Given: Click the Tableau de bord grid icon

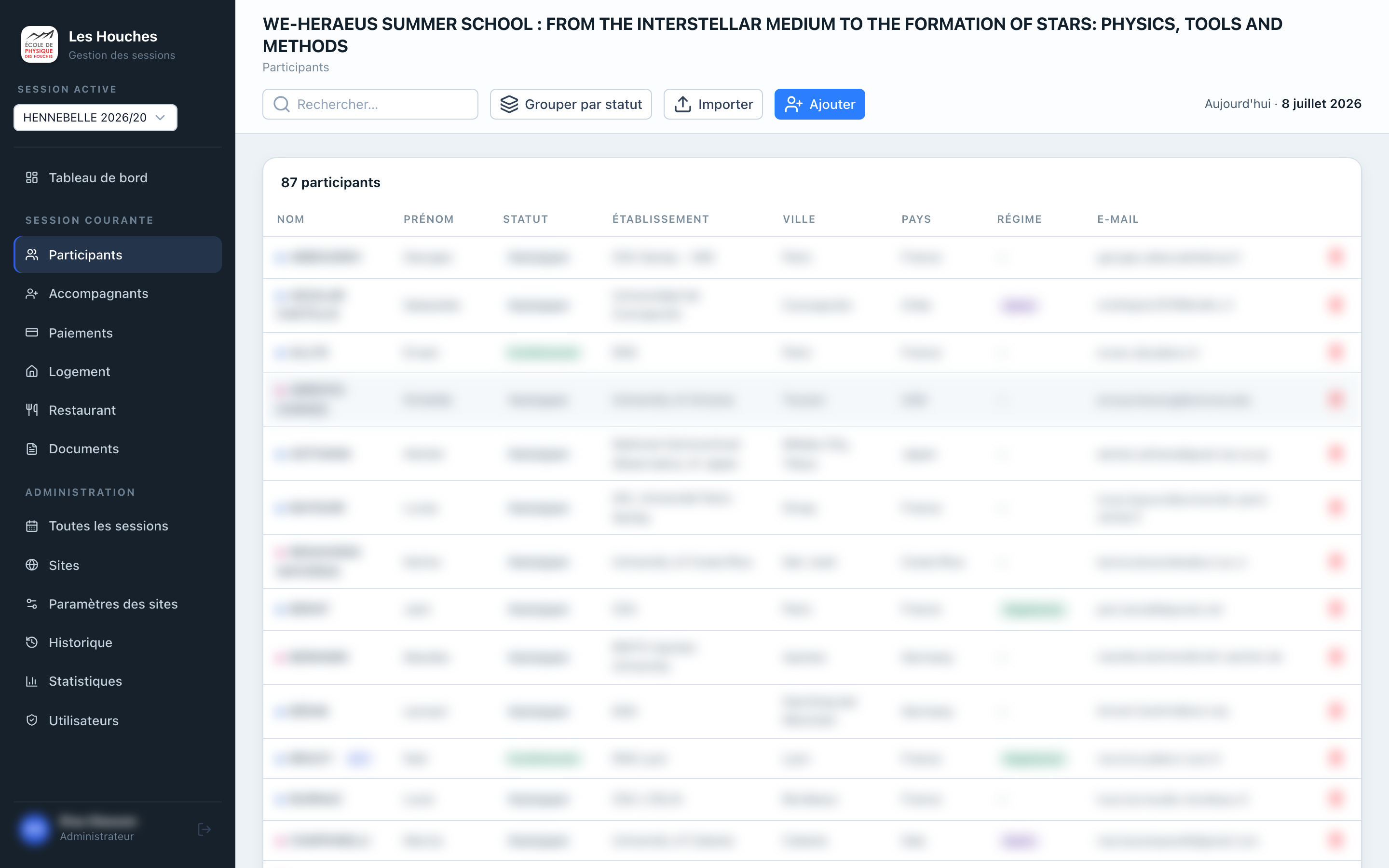Looking at the screenshot, I should [x=32, y=177].
